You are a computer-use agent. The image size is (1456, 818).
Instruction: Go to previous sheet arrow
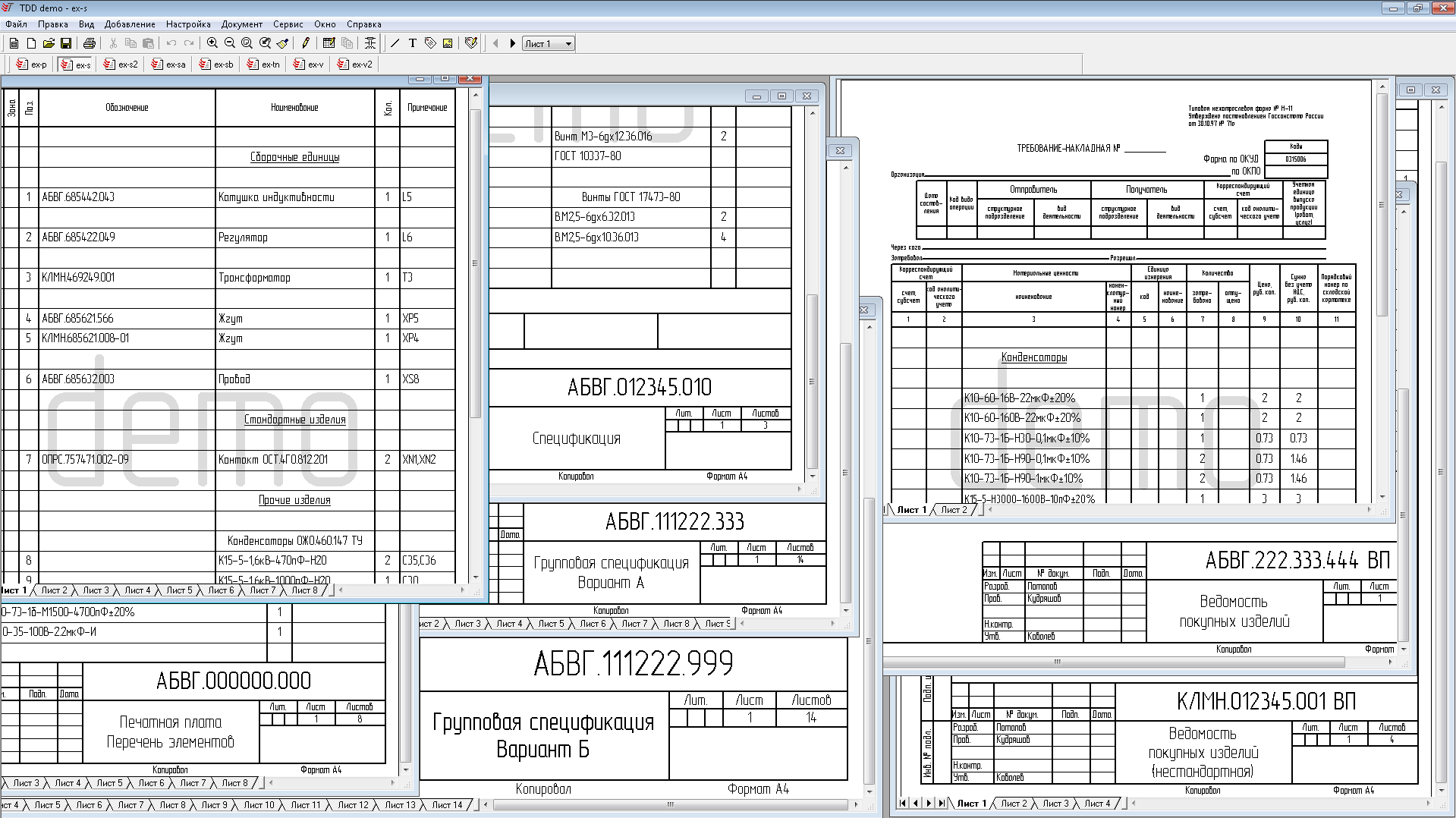[x=495, y=43]
